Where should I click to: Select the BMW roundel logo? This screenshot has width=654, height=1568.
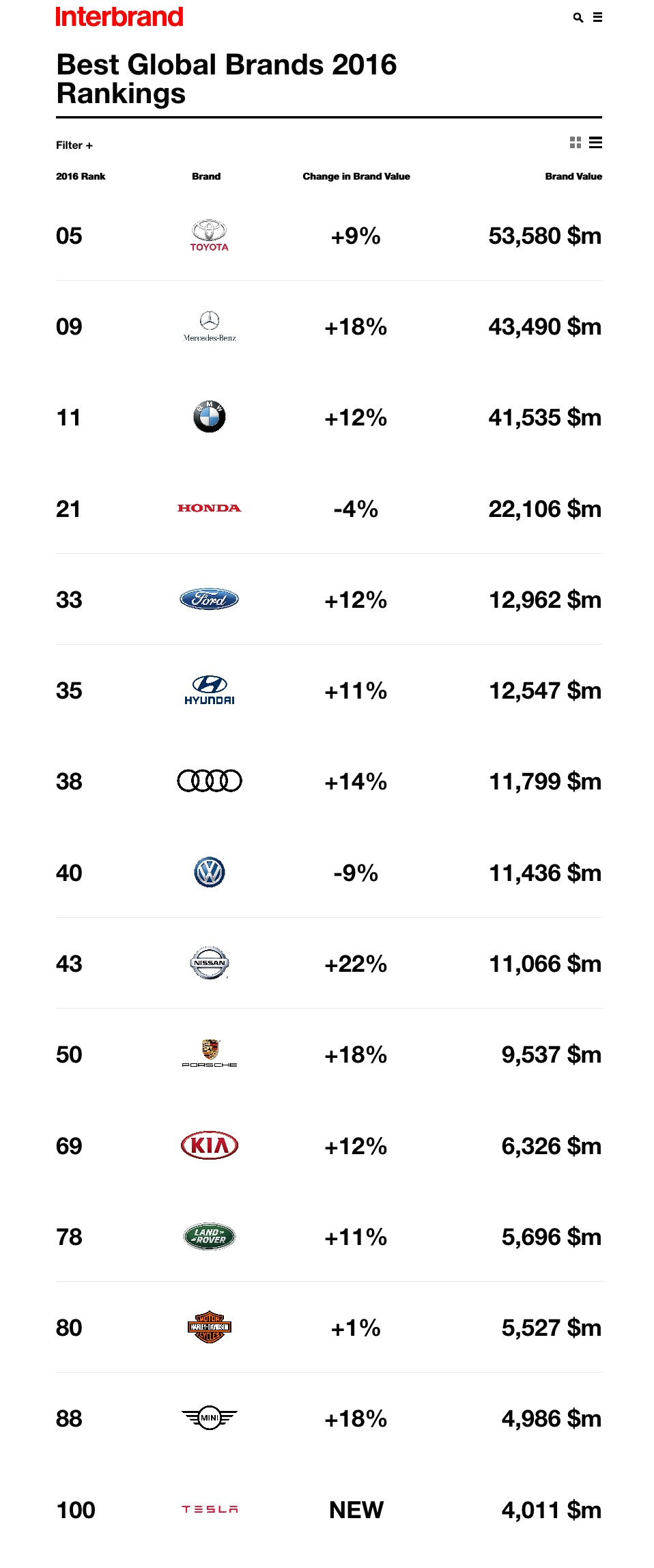209,417
